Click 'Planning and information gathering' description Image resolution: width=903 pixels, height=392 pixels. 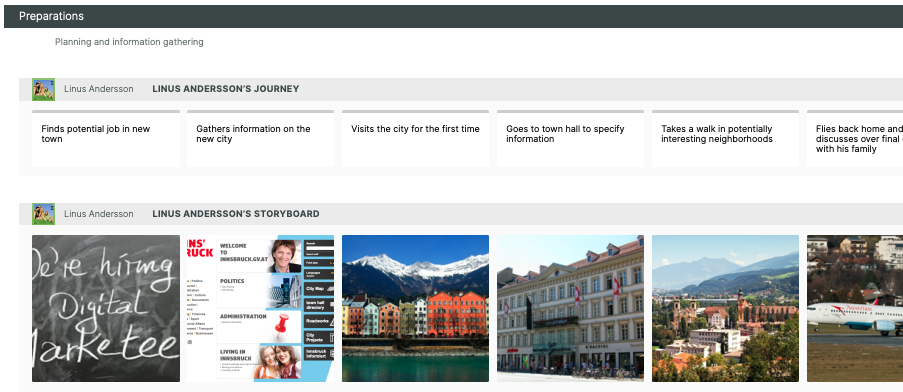click(129, 42)
